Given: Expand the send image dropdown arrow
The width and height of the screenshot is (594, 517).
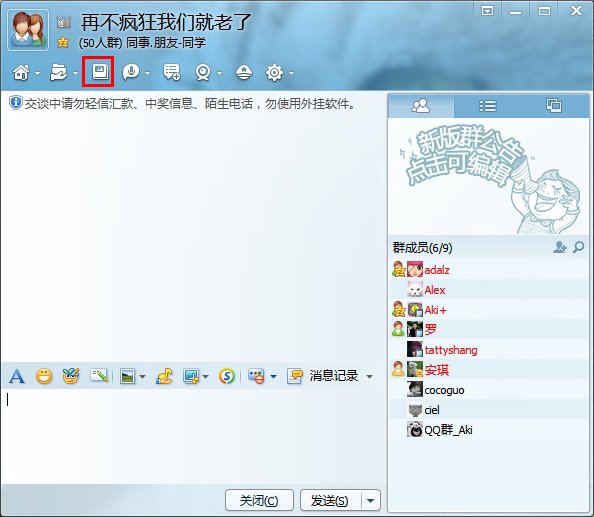Looking at the screenshot, I should 142,376.
